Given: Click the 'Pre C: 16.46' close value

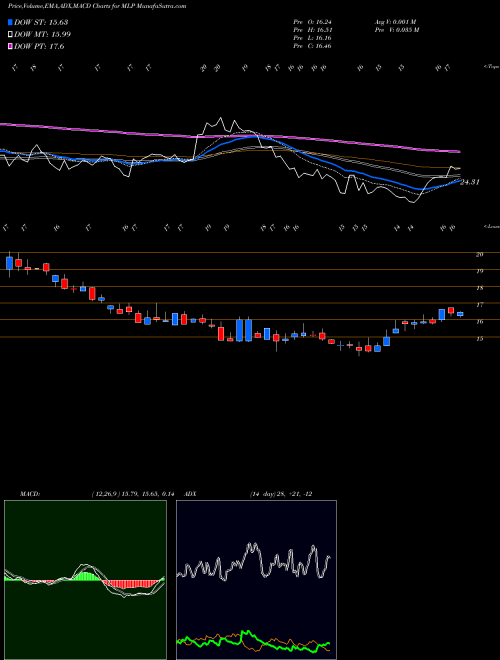Looking at the screenshot, I should (x=312, y=46).
